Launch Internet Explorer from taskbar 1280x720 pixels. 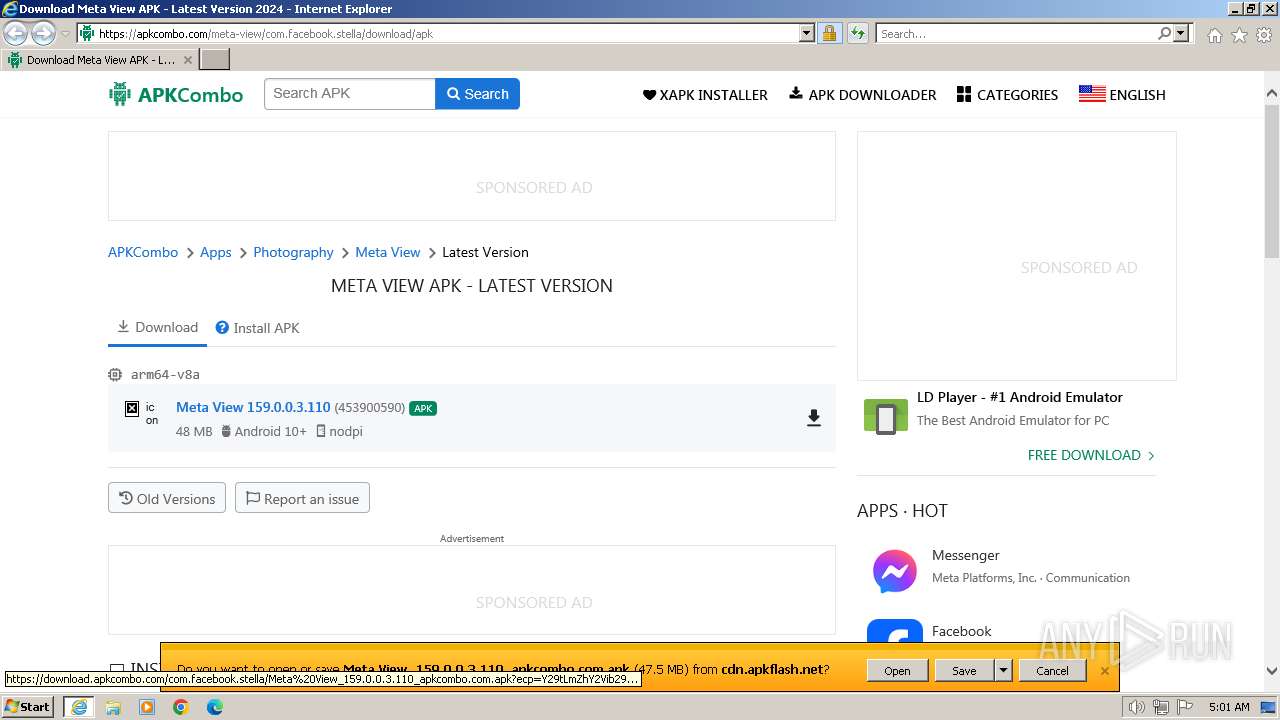click(x=78, y=707)
